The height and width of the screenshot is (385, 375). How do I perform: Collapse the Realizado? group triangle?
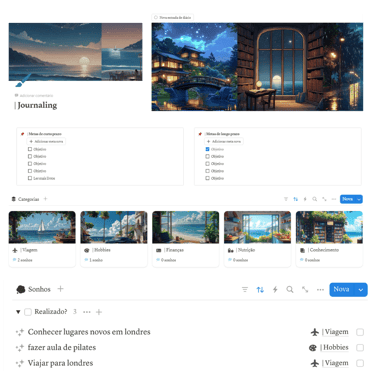pos(18,312)
